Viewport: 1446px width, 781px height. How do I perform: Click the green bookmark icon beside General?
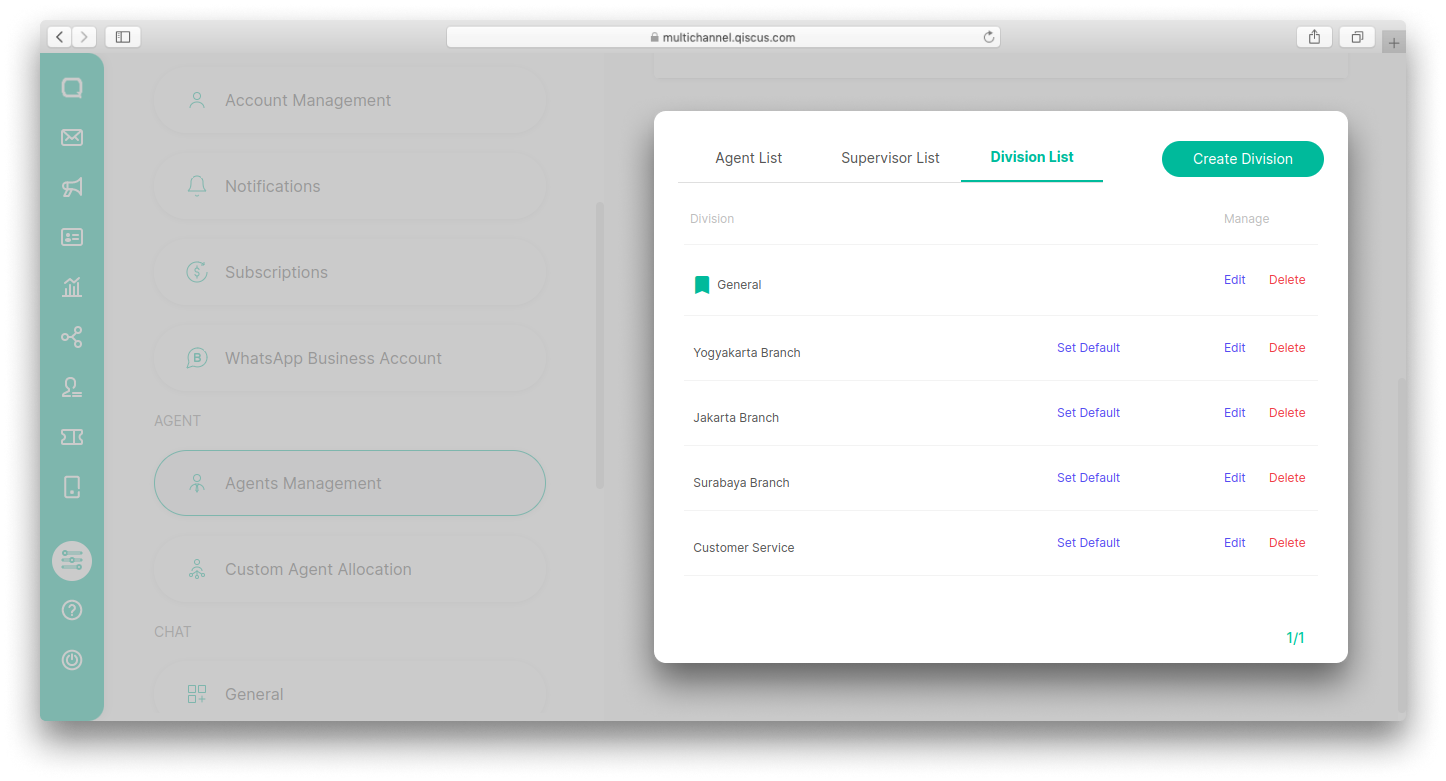pyautogui.click(x=702, y=285)
